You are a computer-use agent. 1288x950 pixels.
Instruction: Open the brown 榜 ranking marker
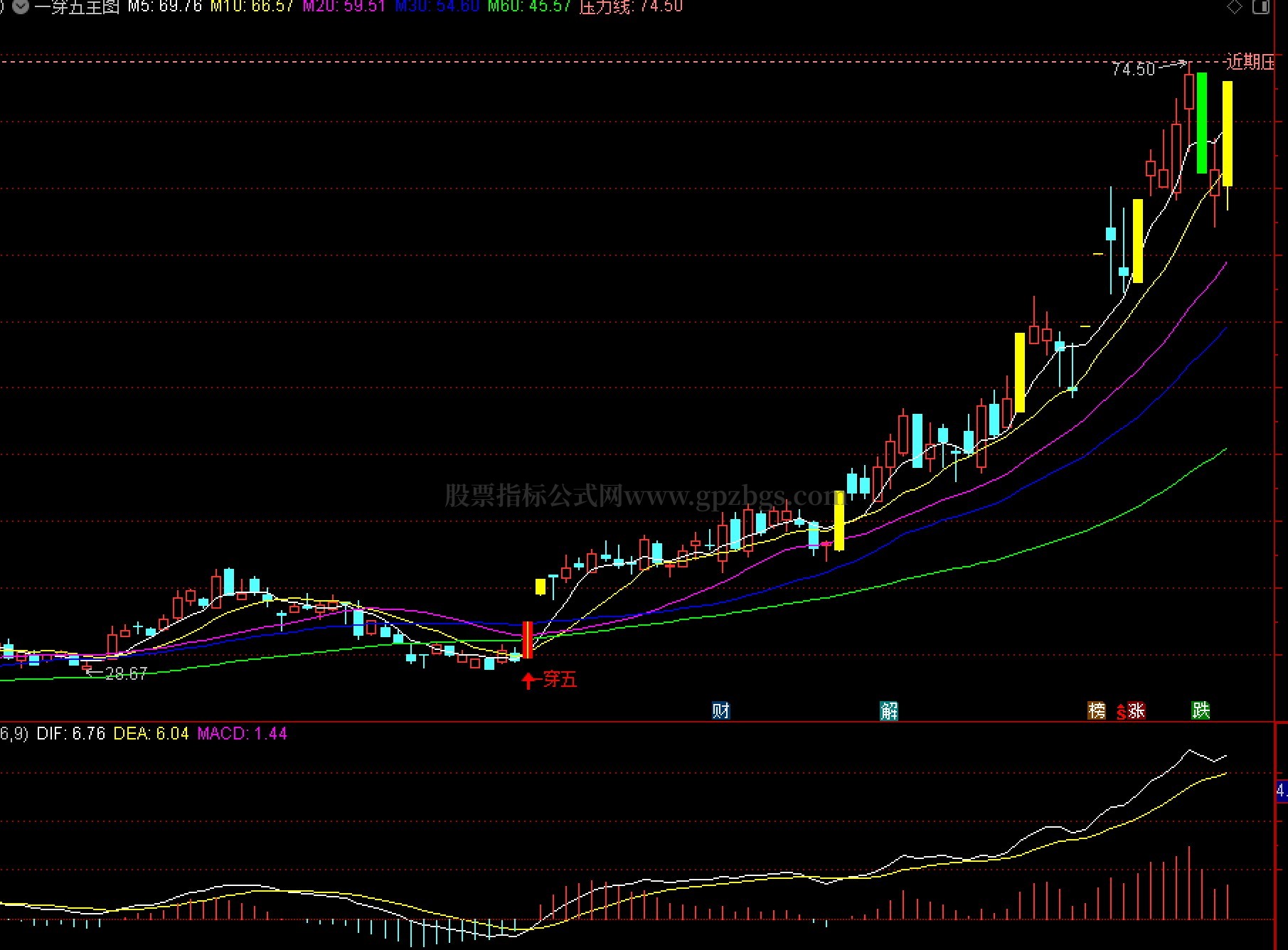pyautogui.click(x=1097, y=710)
